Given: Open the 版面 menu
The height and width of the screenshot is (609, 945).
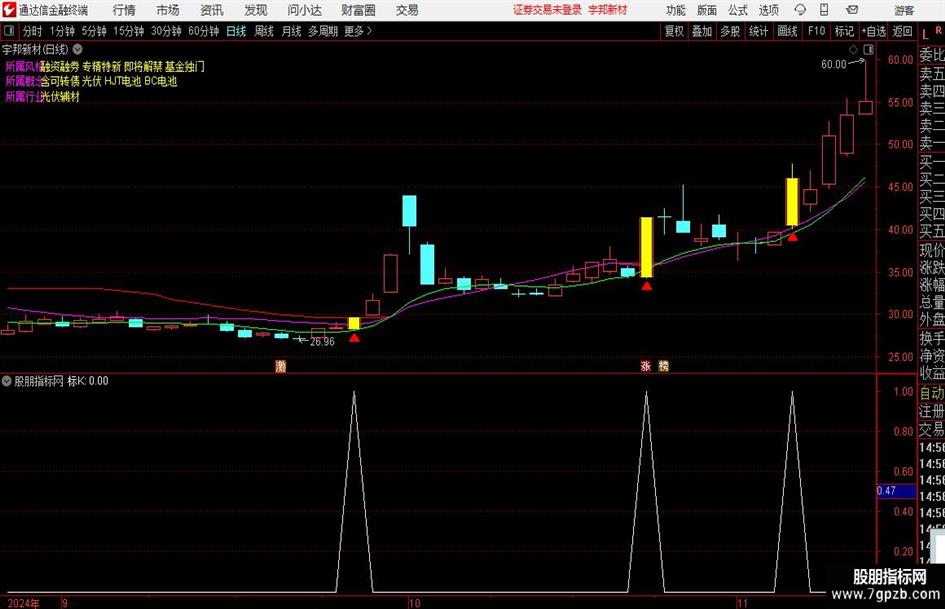Looking at the screenshot, I should point(706,10).
